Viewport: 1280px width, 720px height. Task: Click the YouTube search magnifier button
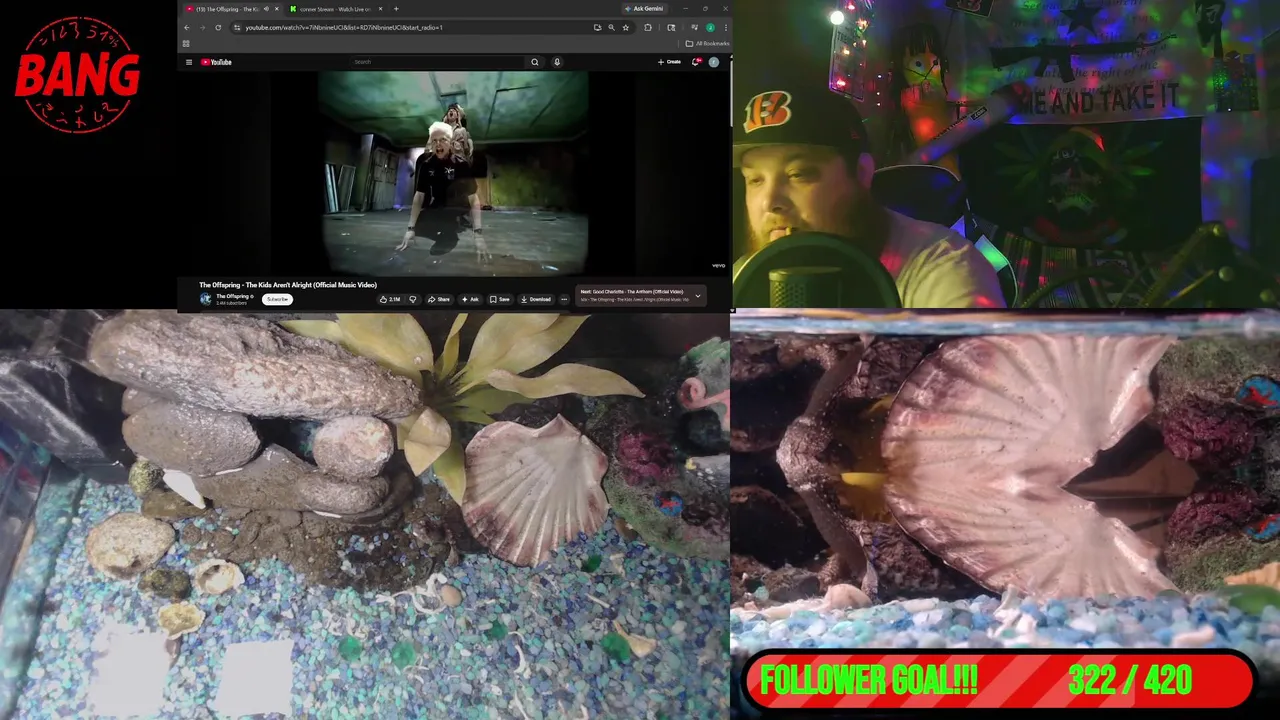534,62
